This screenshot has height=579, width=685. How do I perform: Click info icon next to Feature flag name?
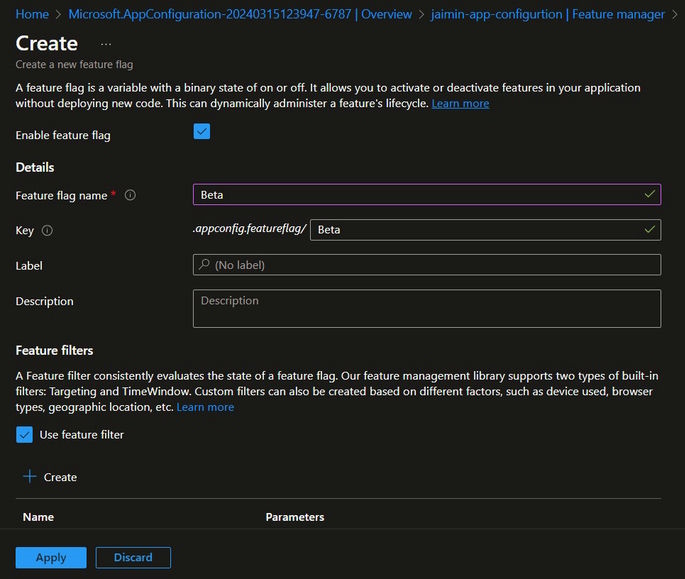[130, 196]
